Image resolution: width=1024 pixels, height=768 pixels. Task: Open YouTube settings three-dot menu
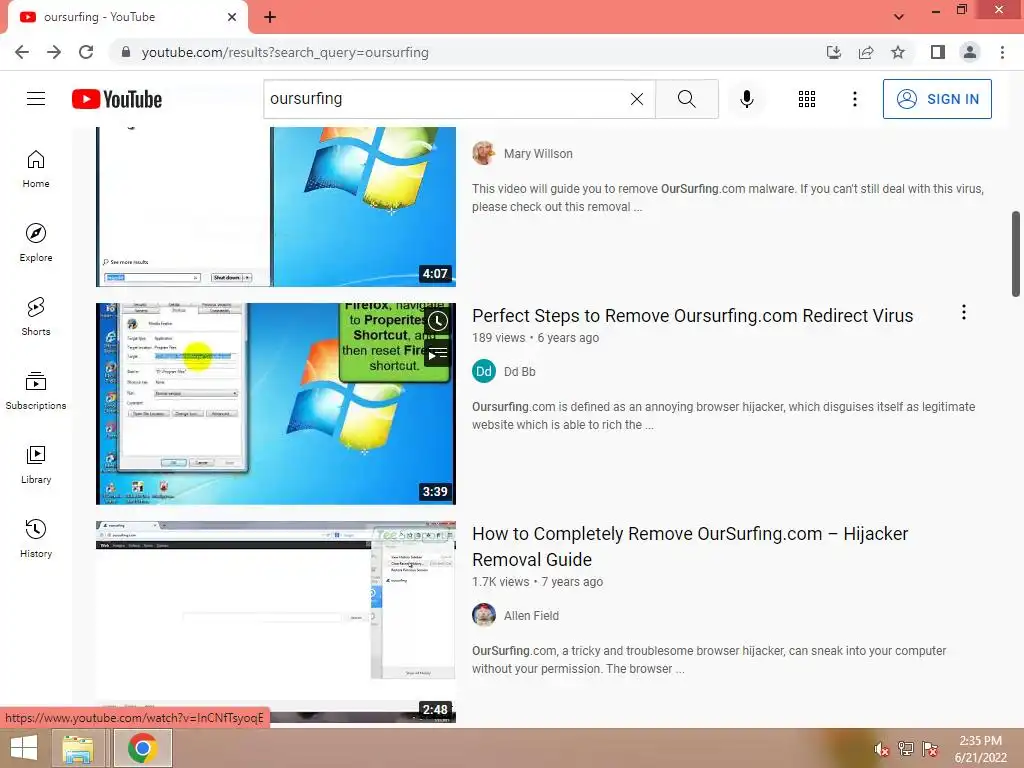[x=854, y=99]
